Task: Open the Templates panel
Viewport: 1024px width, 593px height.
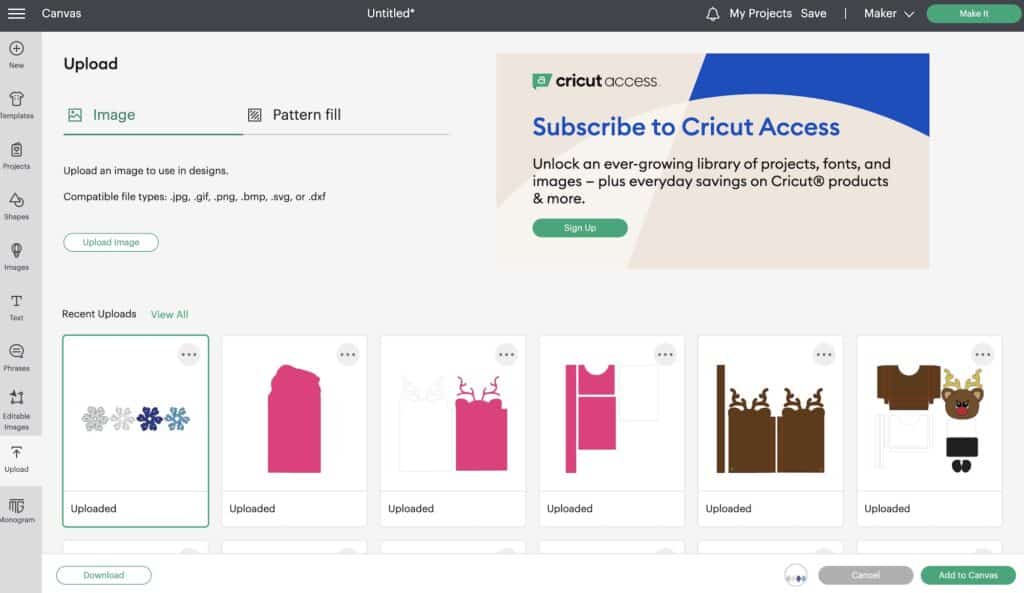Action: (16, 105)
